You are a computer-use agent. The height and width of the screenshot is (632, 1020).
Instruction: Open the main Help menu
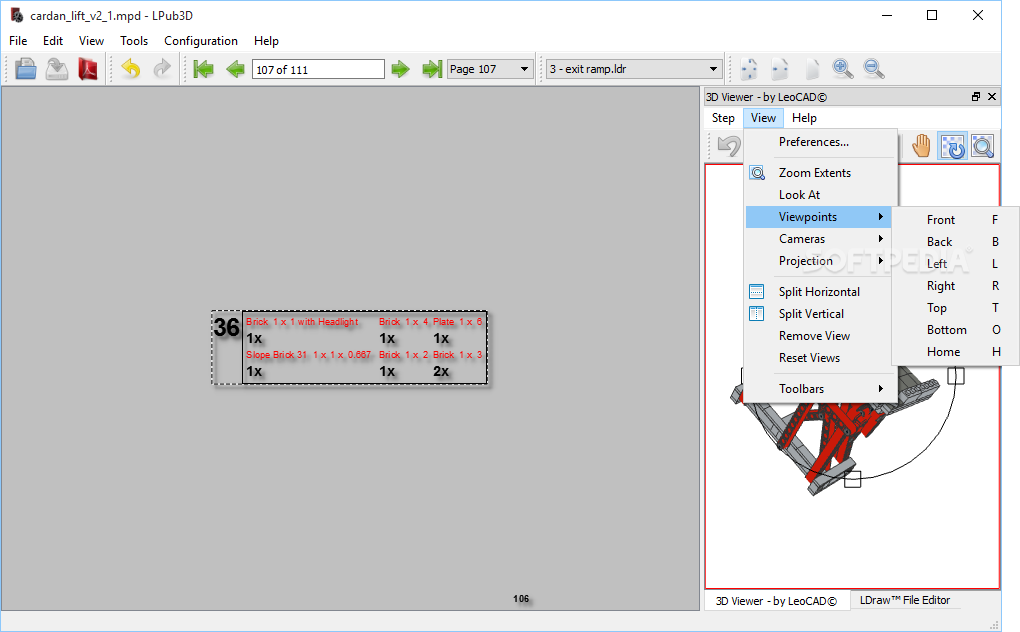(266, 40)
